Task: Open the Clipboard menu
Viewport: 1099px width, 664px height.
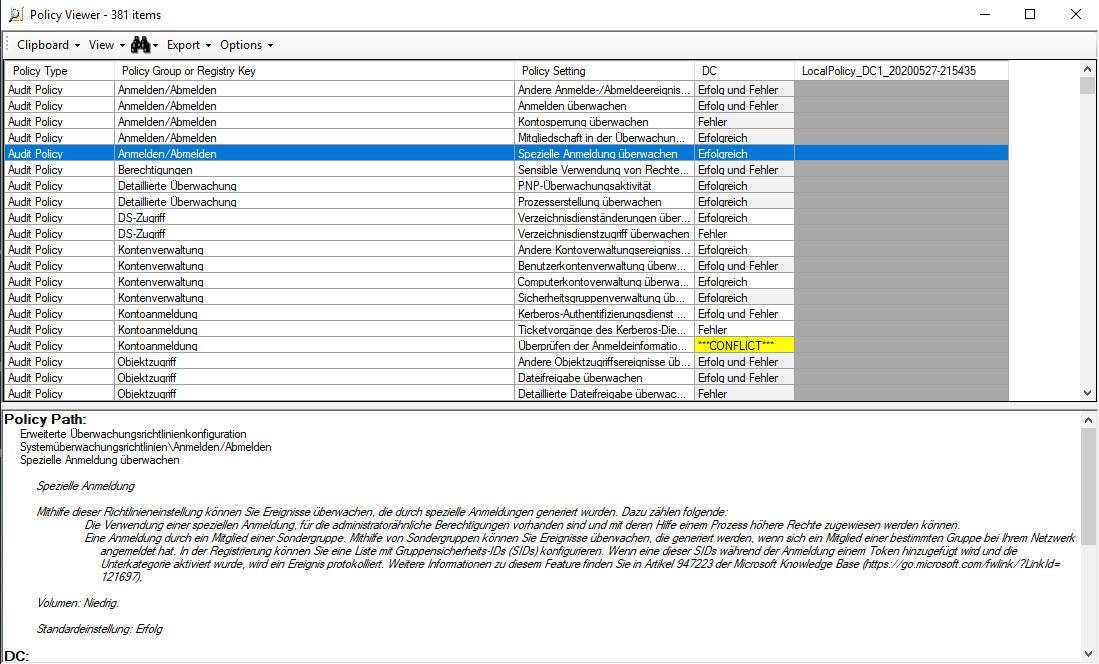Action: click(x=48, y=45)
